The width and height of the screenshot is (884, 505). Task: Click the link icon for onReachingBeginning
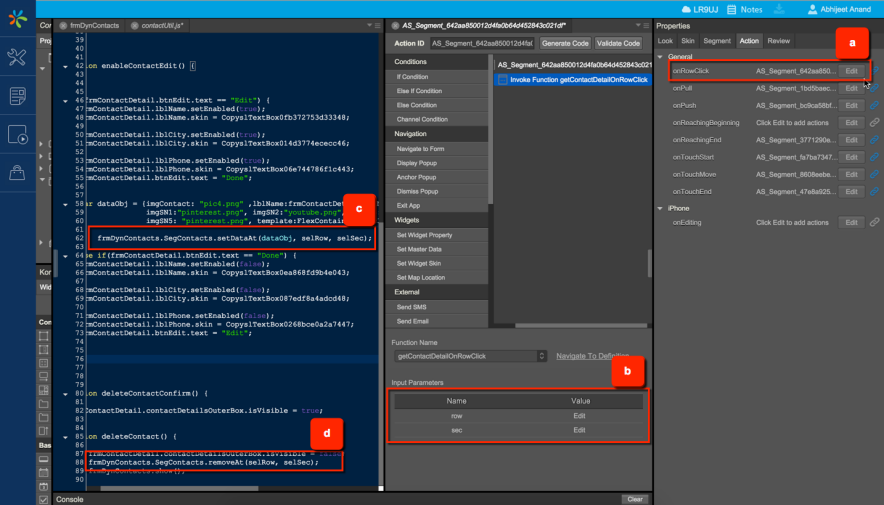click(874, 122)
